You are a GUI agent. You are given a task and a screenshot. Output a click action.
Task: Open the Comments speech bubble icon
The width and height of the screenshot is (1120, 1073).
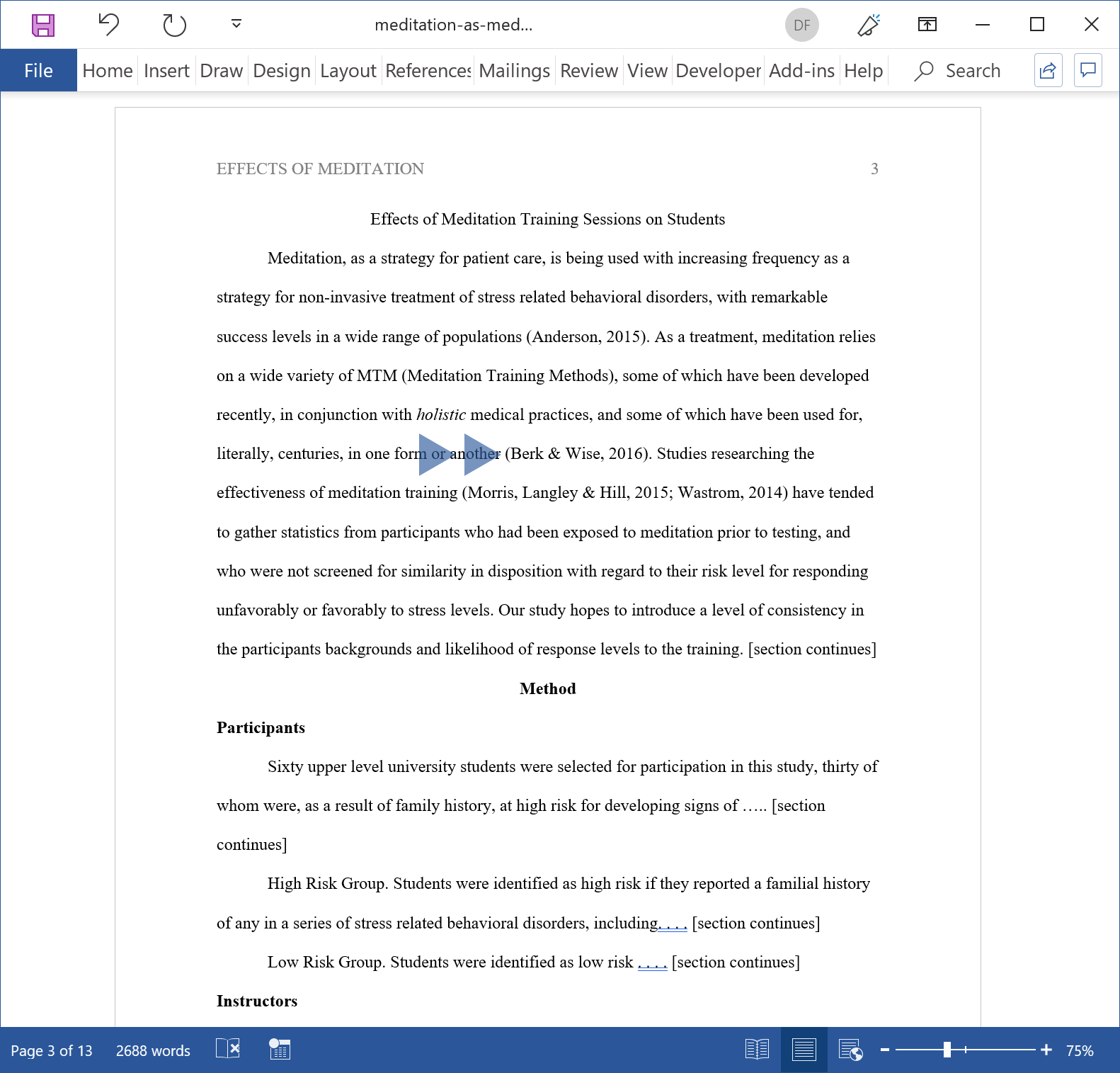pos(1087,70)
